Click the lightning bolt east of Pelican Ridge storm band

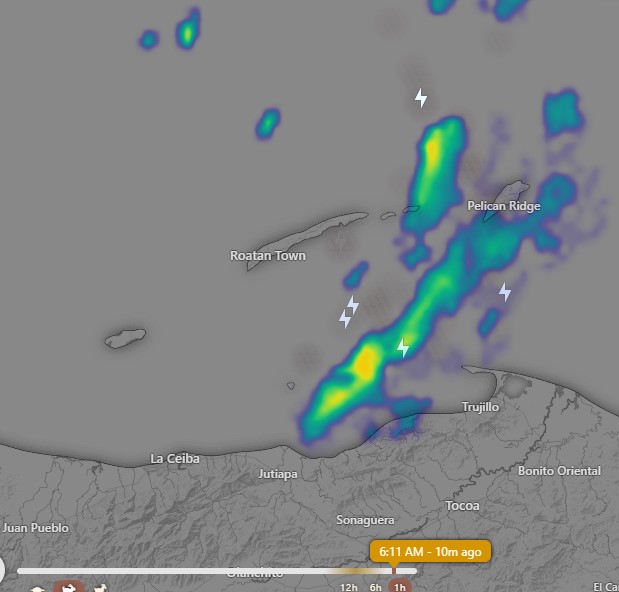click(x=505, y=292)
